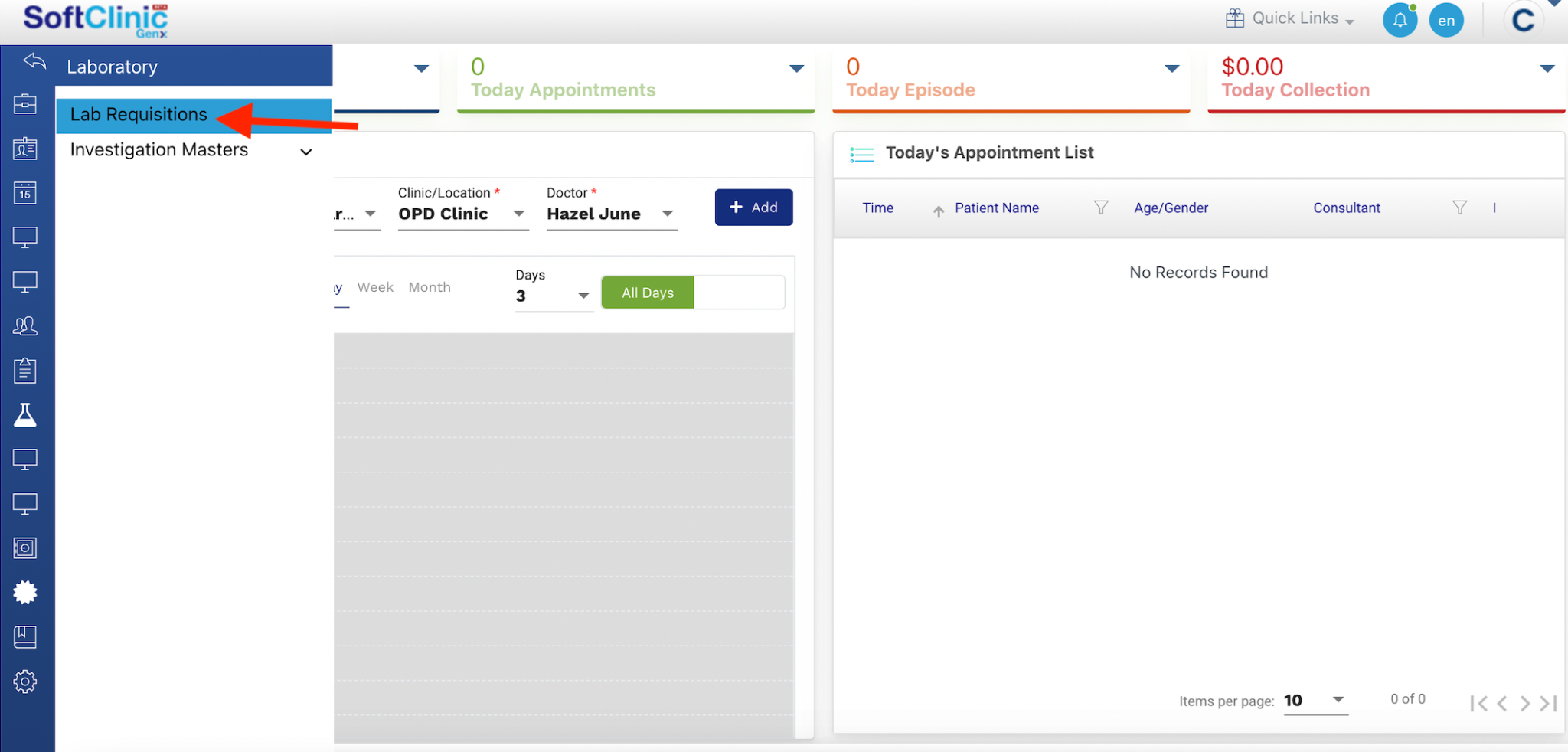The width and height of the screenshot is (1568, 752).
Task: Expand Investigation Masters submenu
Action: point(305,152)
